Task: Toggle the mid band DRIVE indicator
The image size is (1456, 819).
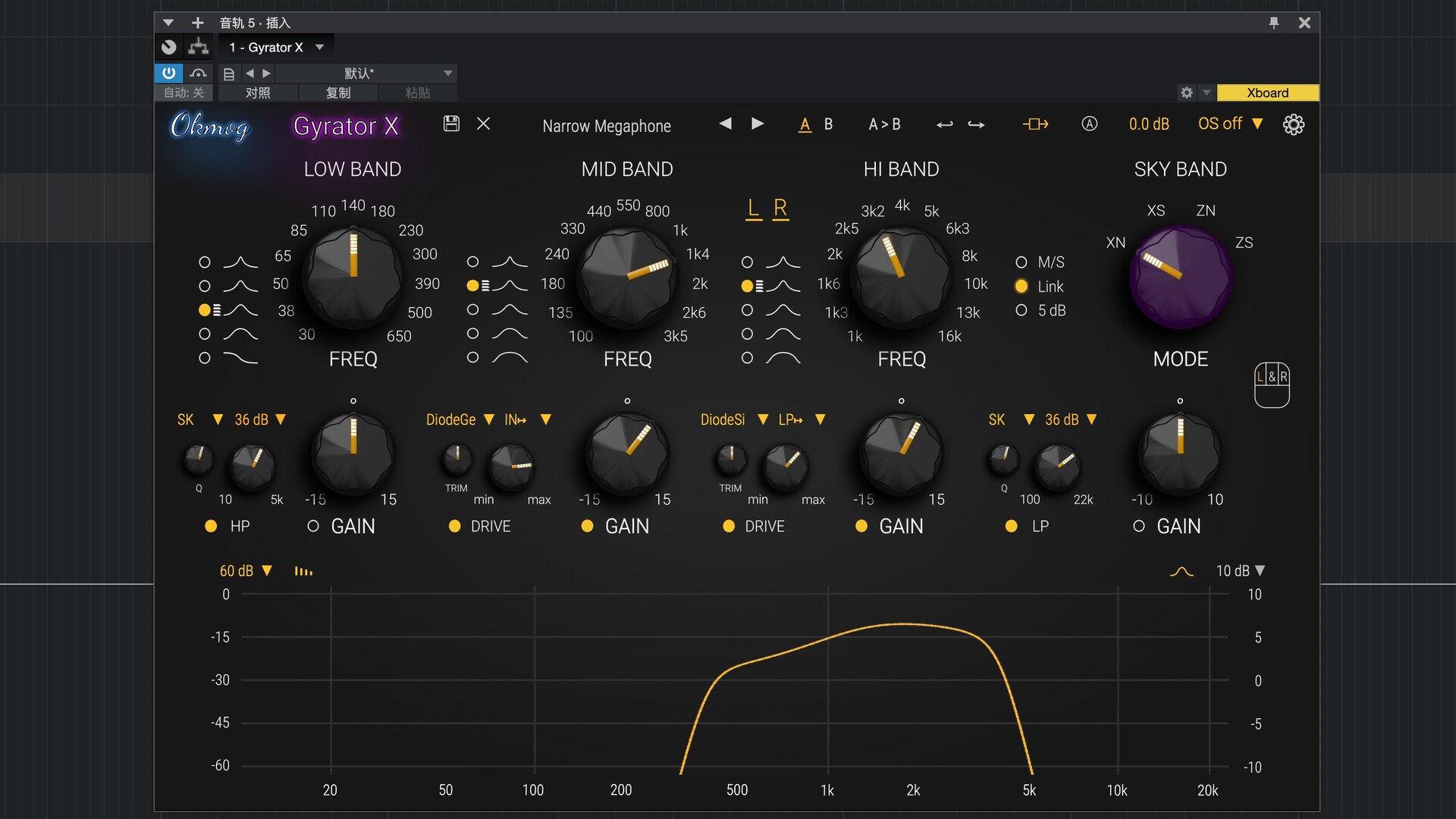Action: 455,526
